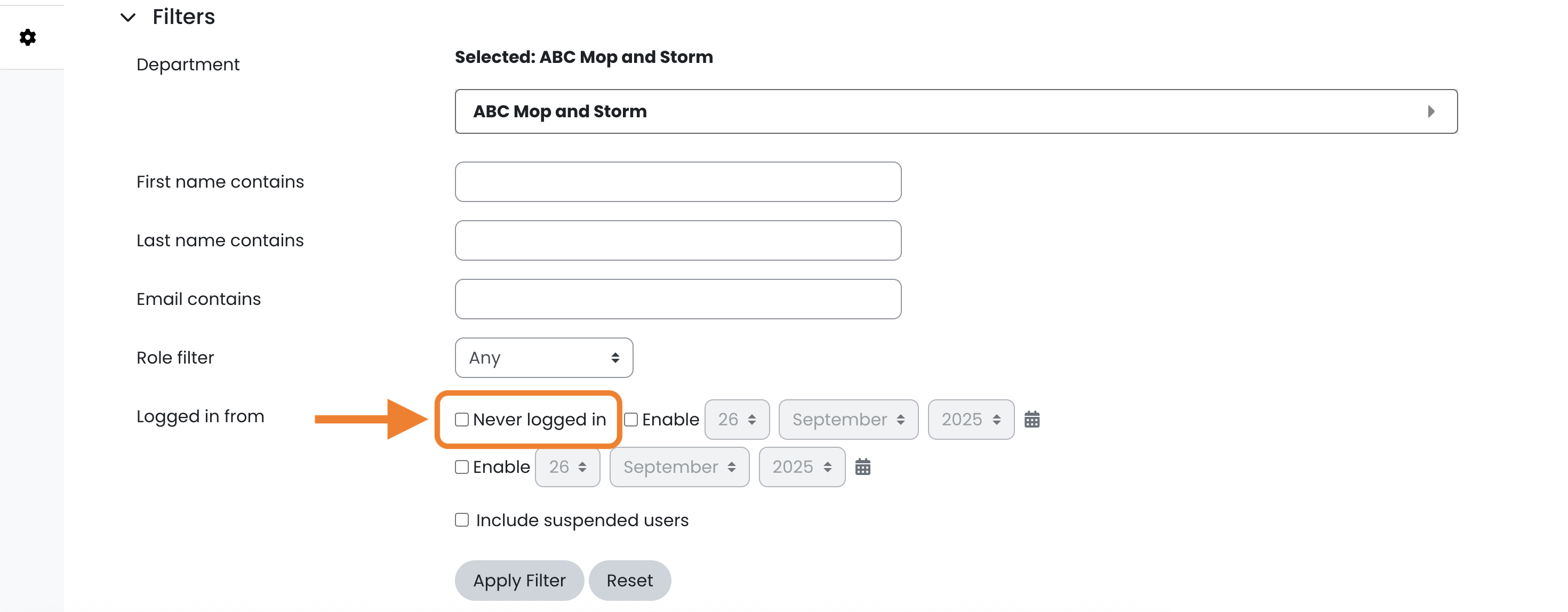The image size is (1568, 612).
Task: Open the September month dropdown on the Logged in from row
Action: tap(848, 419)
